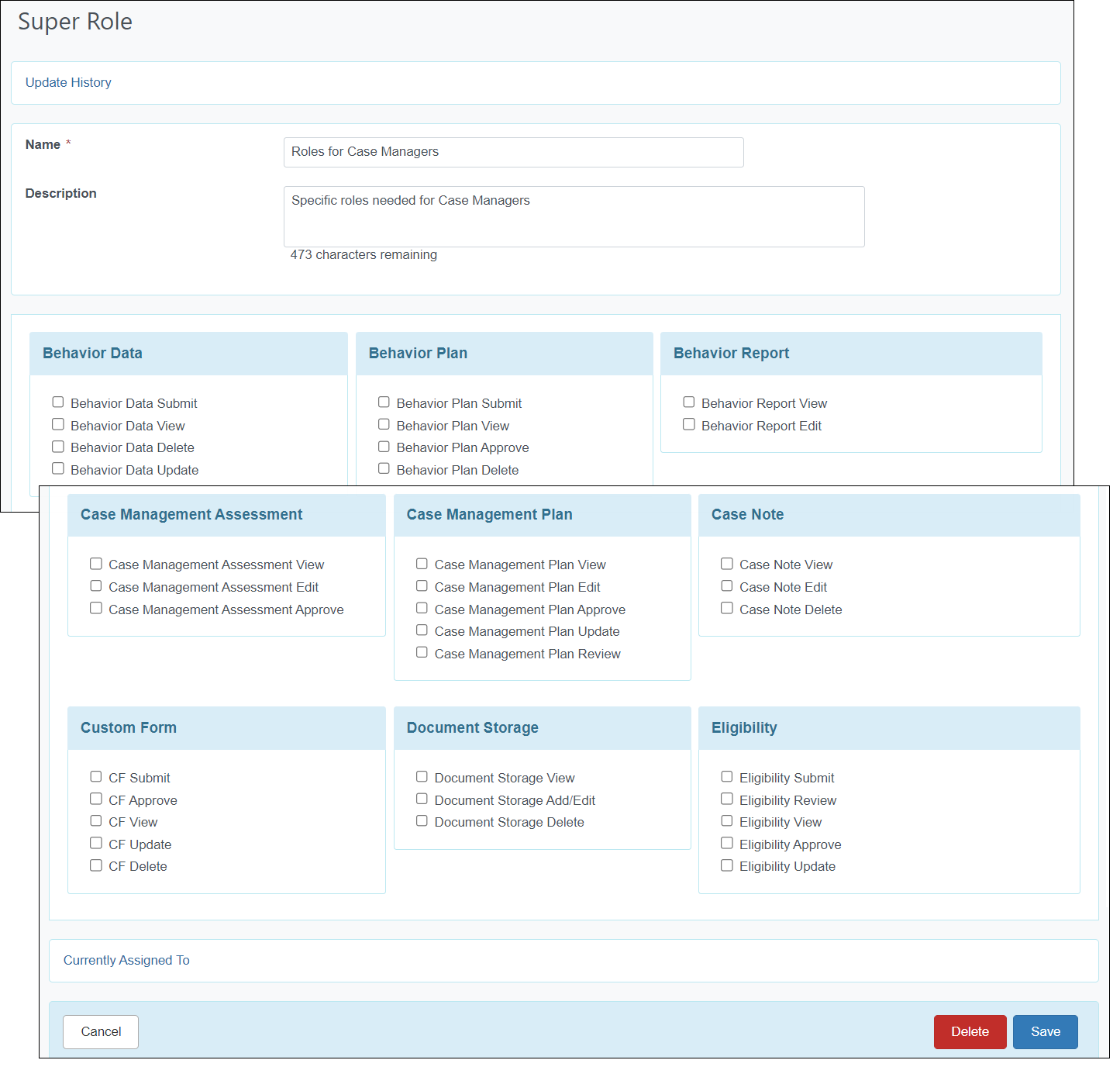The width and height of the screenshot is (1120, 1067).
Task: Enable Behavior Plan Approve permission
Action: pos(384,446)
